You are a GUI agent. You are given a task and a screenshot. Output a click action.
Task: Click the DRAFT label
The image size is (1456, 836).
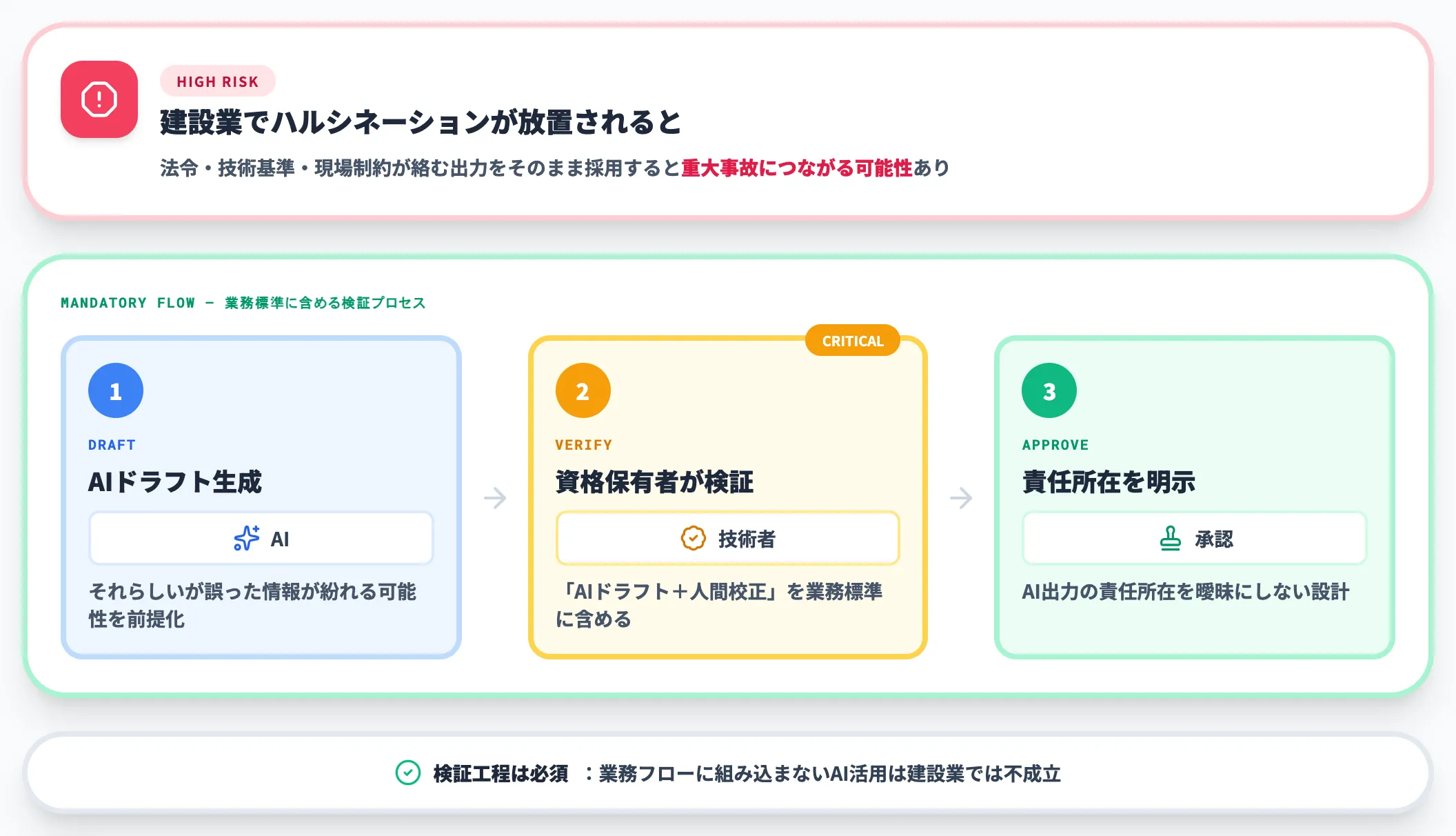112,445
